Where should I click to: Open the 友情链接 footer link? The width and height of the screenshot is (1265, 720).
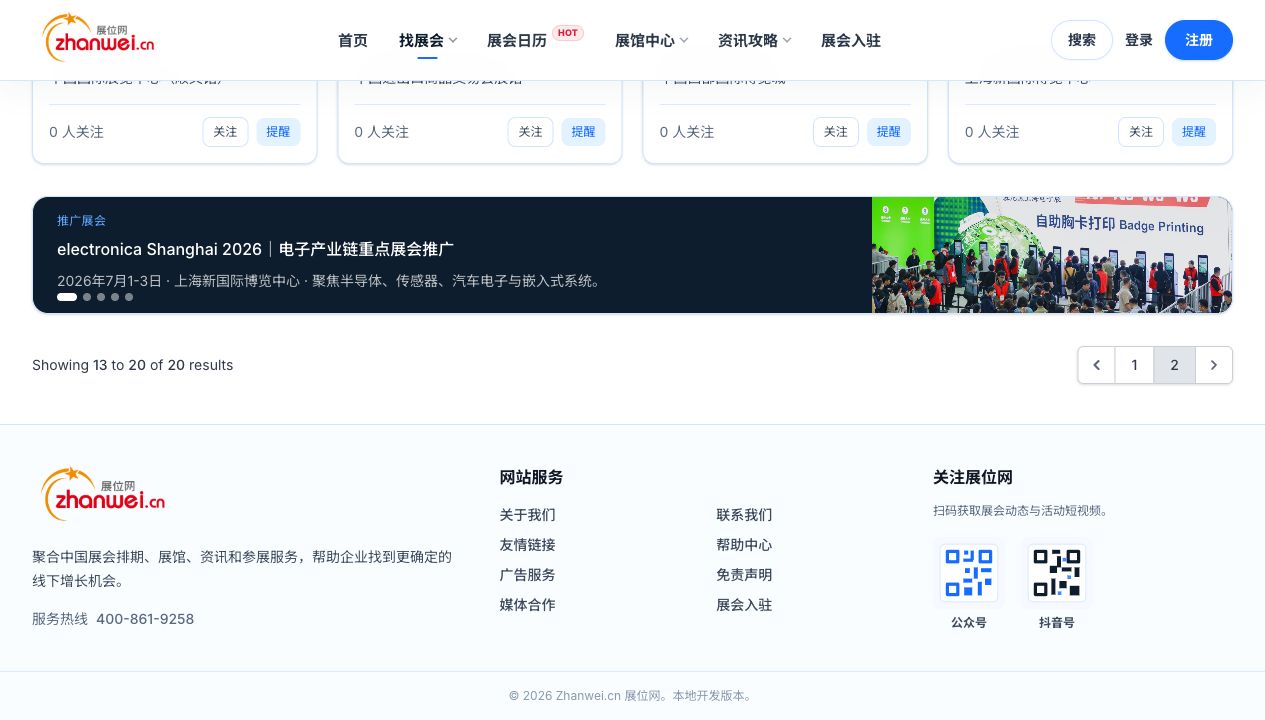coord(528,545)
